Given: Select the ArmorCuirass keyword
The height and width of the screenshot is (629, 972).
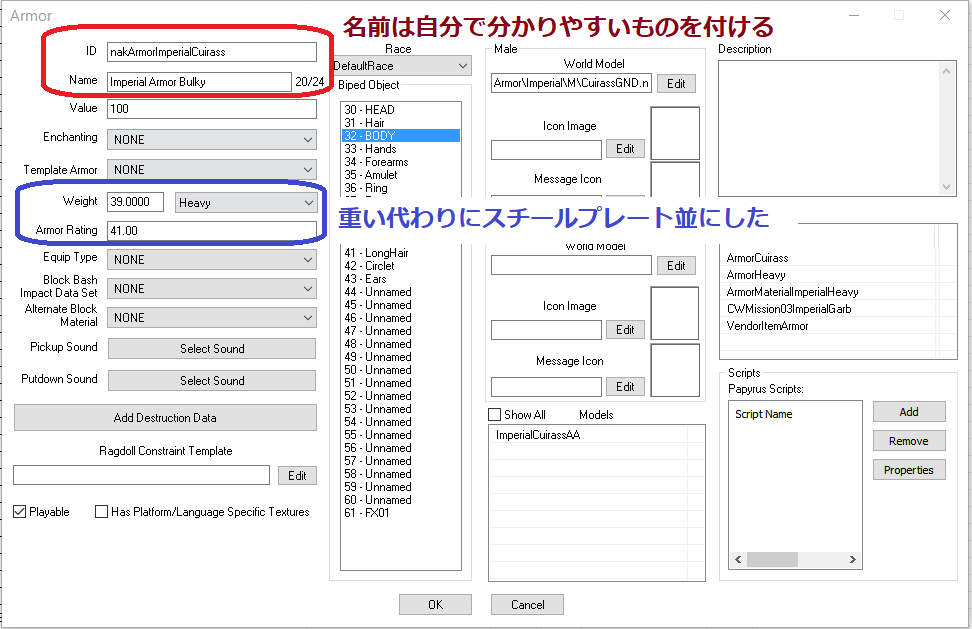Looking at the screenshot, I should pos(758,258).
